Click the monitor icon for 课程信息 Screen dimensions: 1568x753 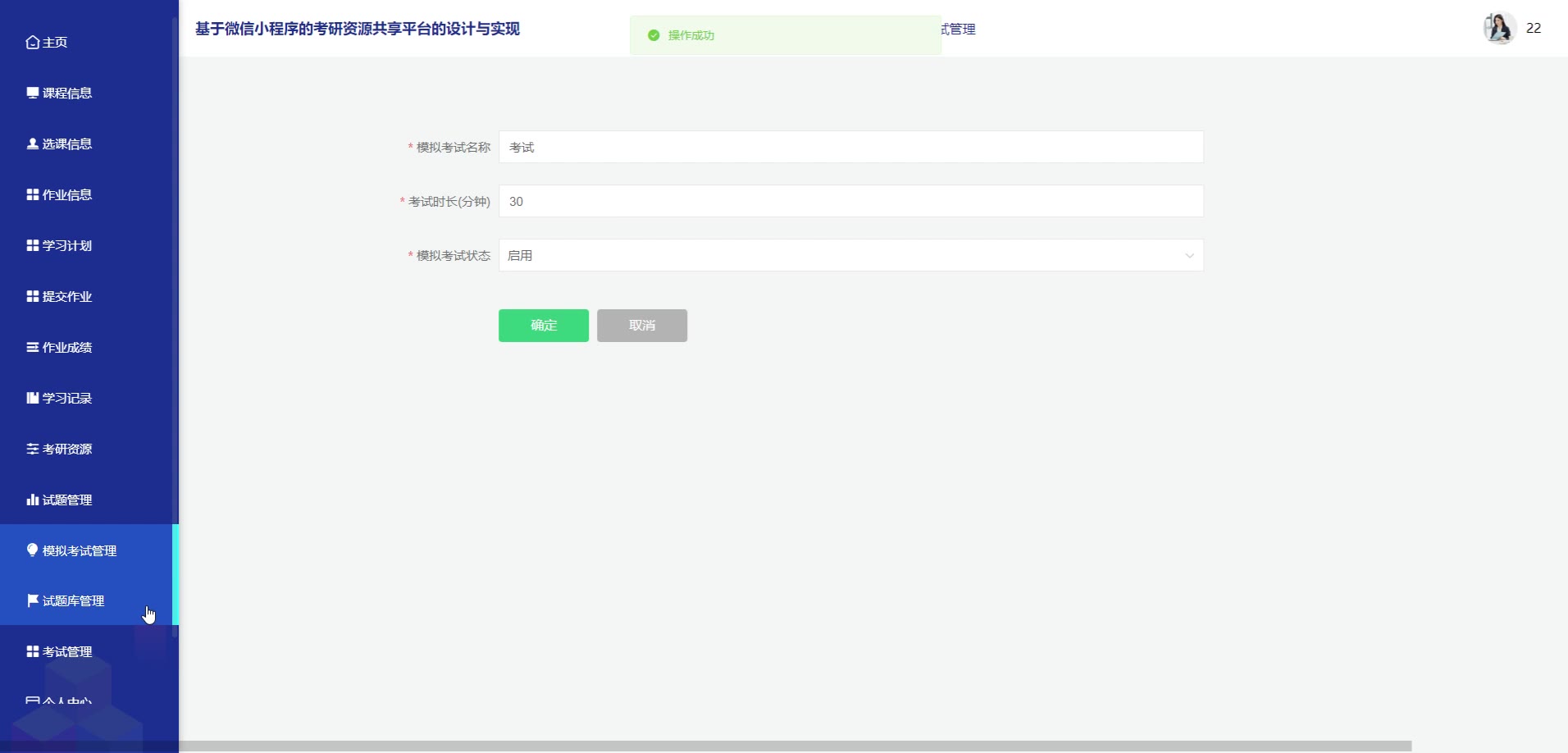(33, 93)
